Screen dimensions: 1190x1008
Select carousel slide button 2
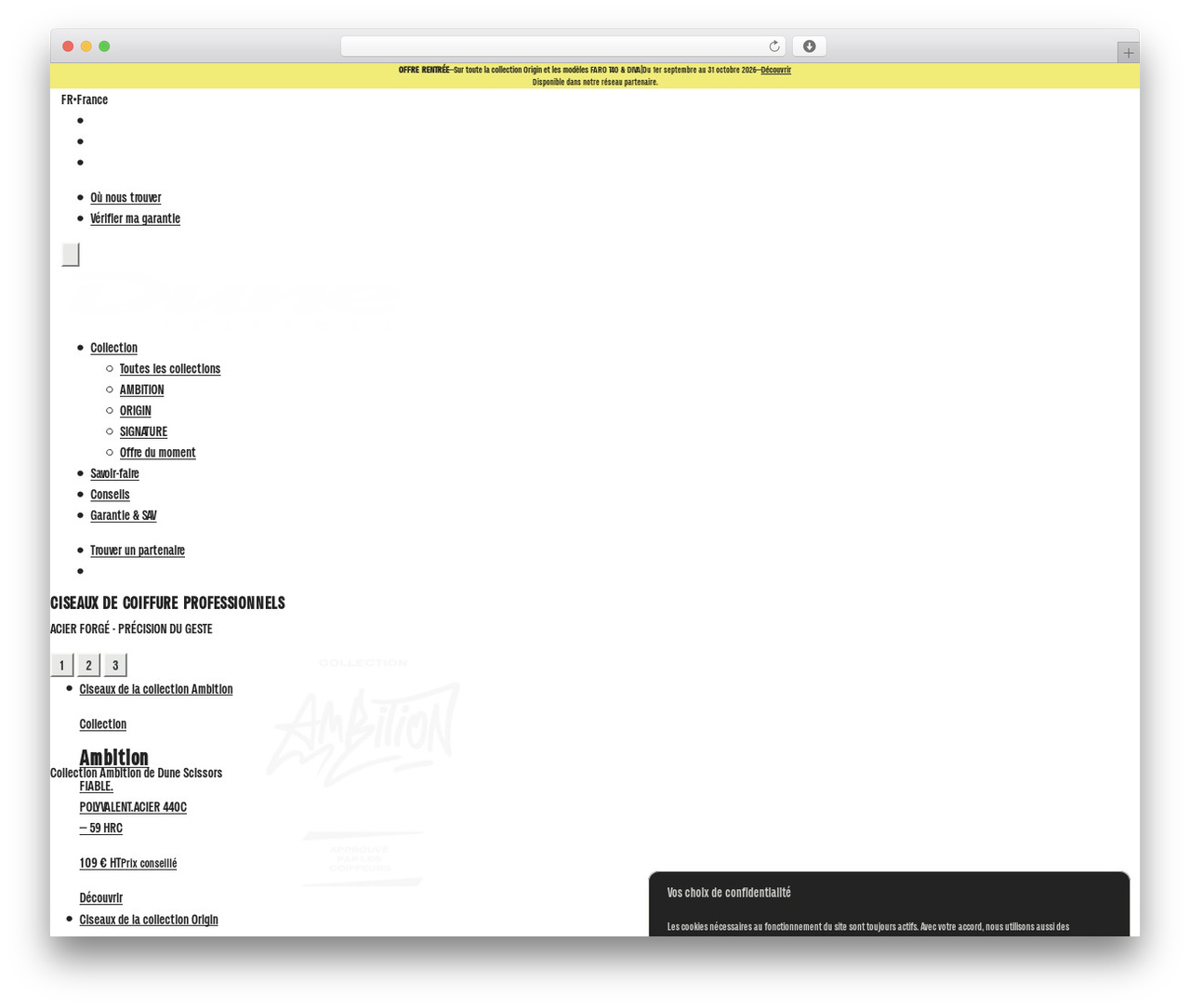88,665
